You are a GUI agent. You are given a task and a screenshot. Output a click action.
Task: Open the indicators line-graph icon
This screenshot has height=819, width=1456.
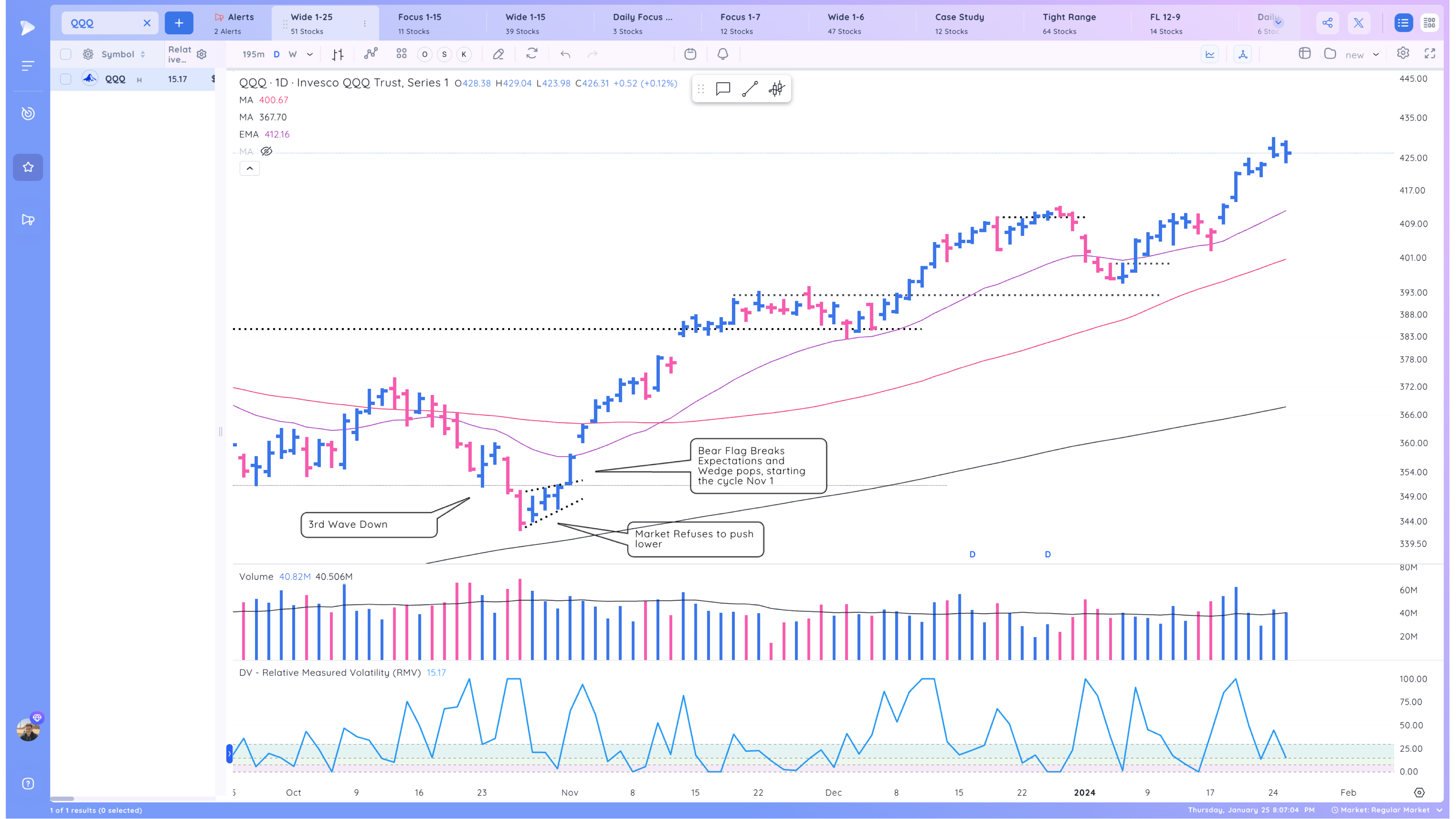pyautogui.click(x=370, y=54)
